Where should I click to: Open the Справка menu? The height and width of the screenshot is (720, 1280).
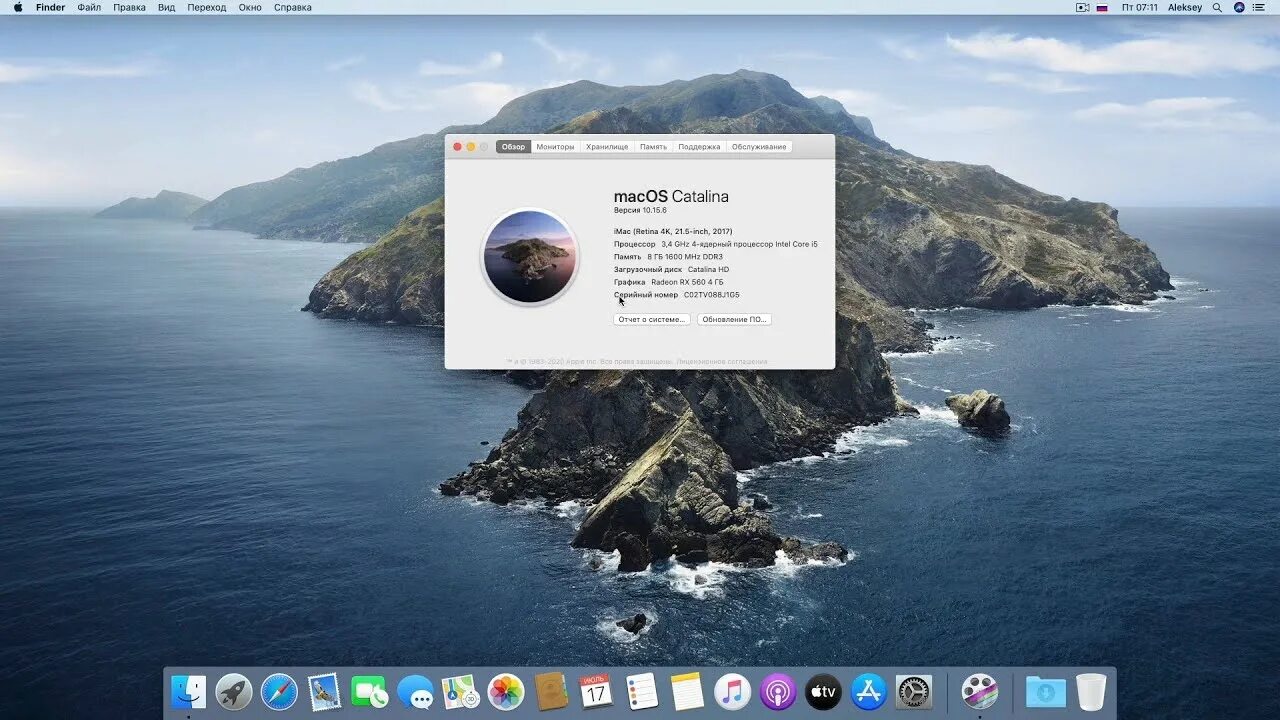click(293, 7)
